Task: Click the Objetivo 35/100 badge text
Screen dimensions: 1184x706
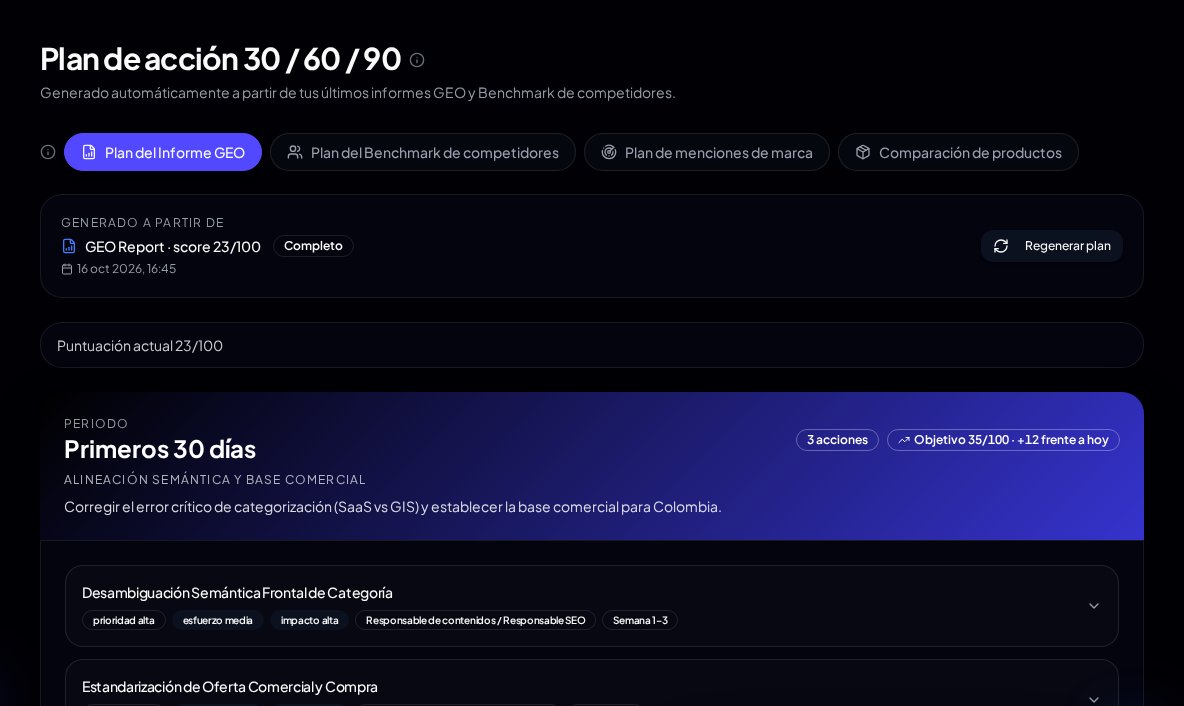Action: coord(1011,440)
